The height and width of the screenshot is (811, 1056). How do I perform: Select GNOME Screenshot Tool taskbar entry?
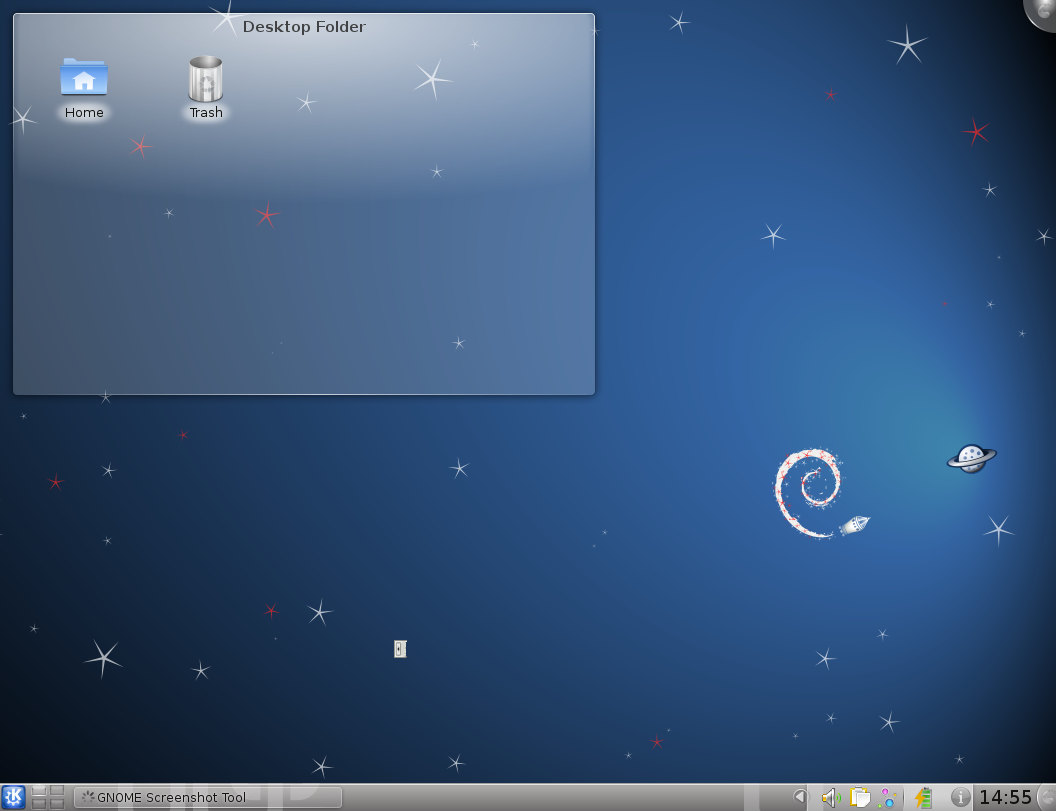(208, 797)
